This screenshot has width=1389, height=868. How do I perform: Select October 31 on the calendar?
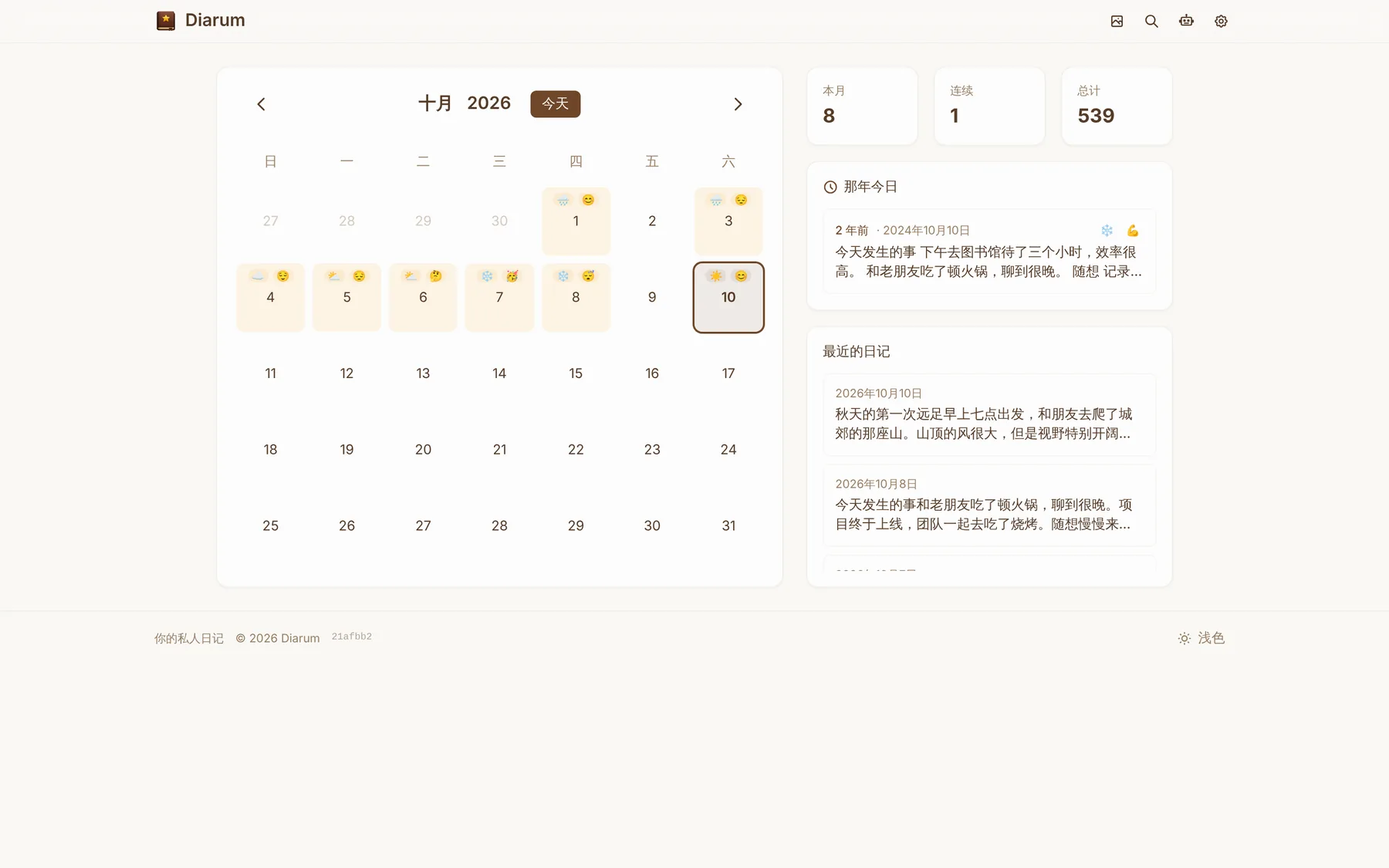point(728,525)
